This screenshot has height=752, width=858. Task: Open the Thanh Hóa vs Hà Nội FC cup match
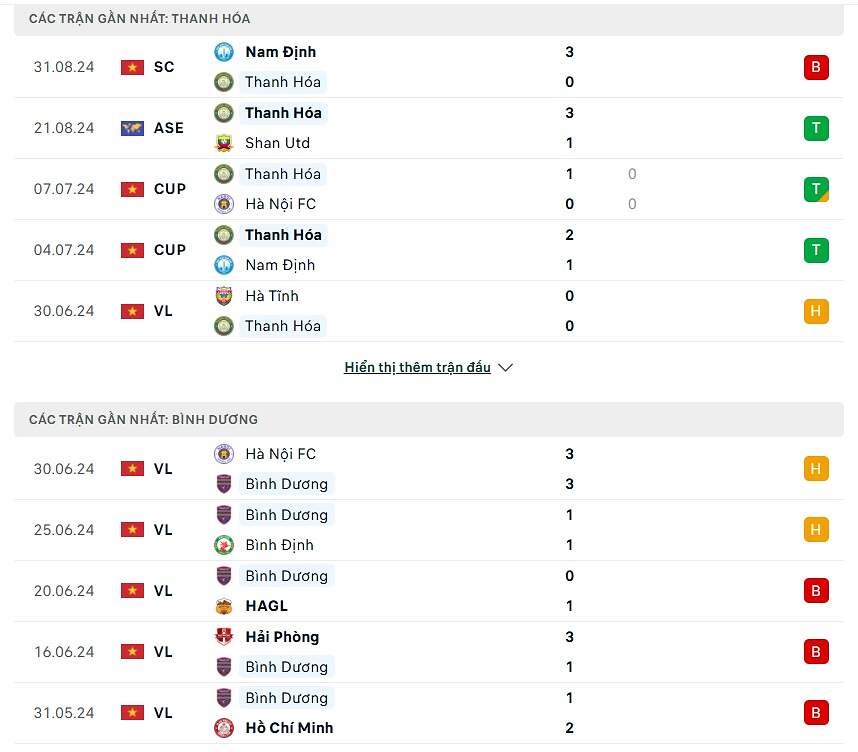429,189
